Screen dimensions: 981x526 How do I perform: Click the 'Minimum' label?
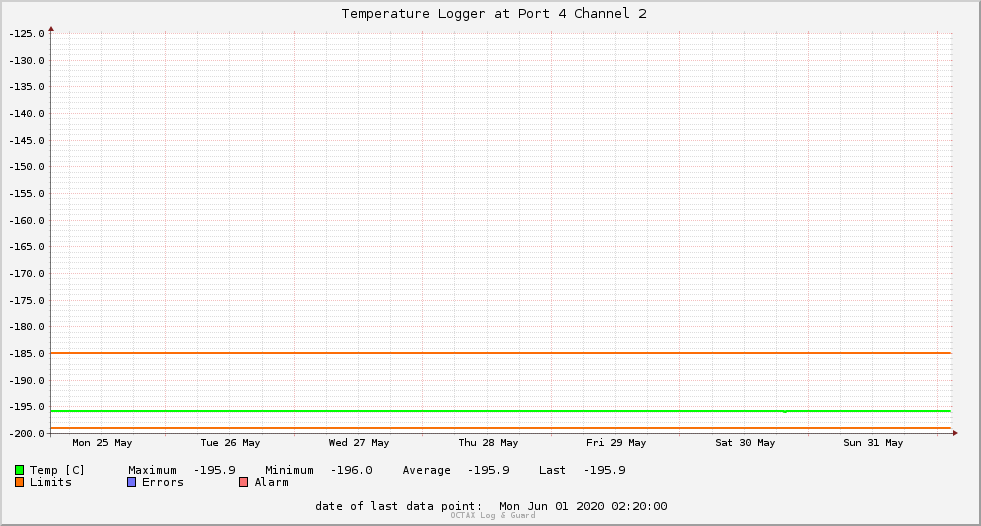click(289, 470)
